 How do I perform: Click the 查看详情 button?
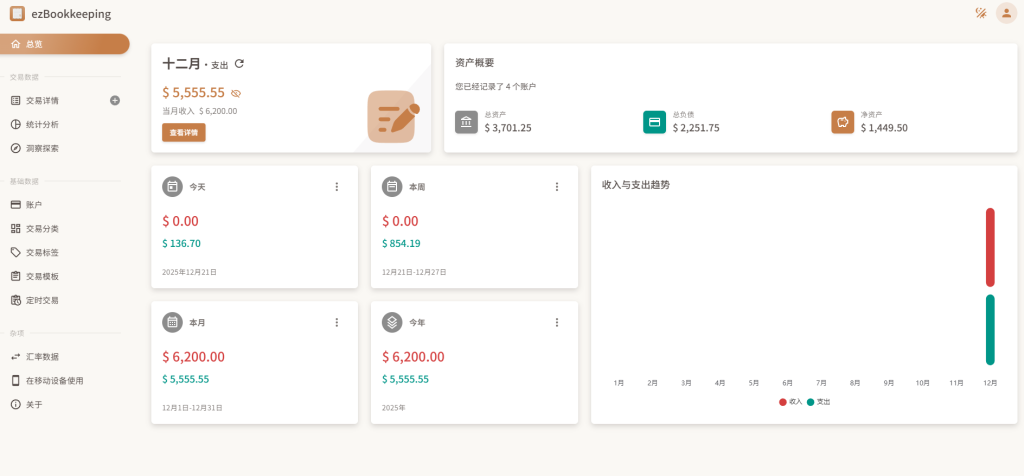pyautogui.click(x=184, y=132)
